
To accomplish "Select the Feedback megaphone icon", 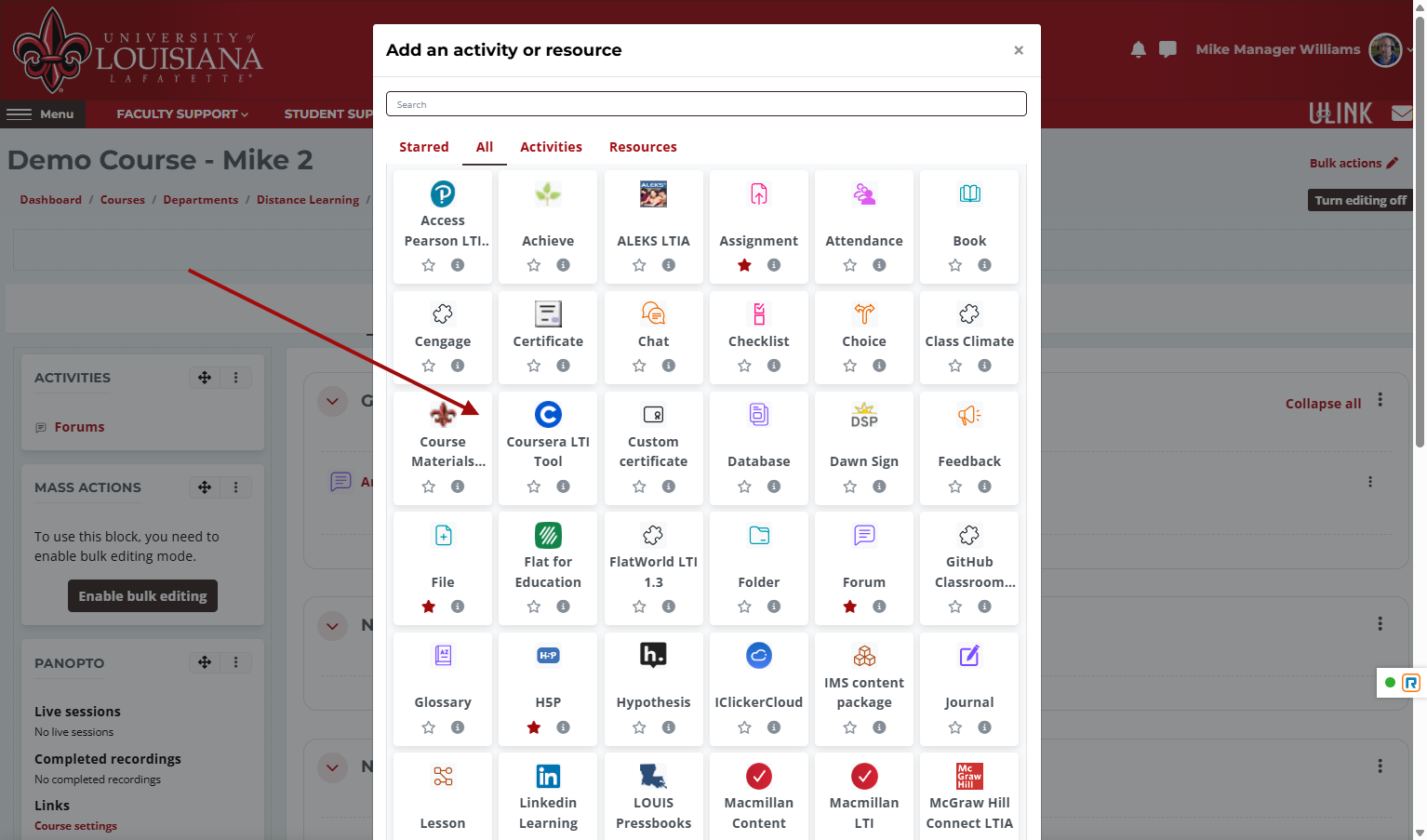I will pos(969,414).
